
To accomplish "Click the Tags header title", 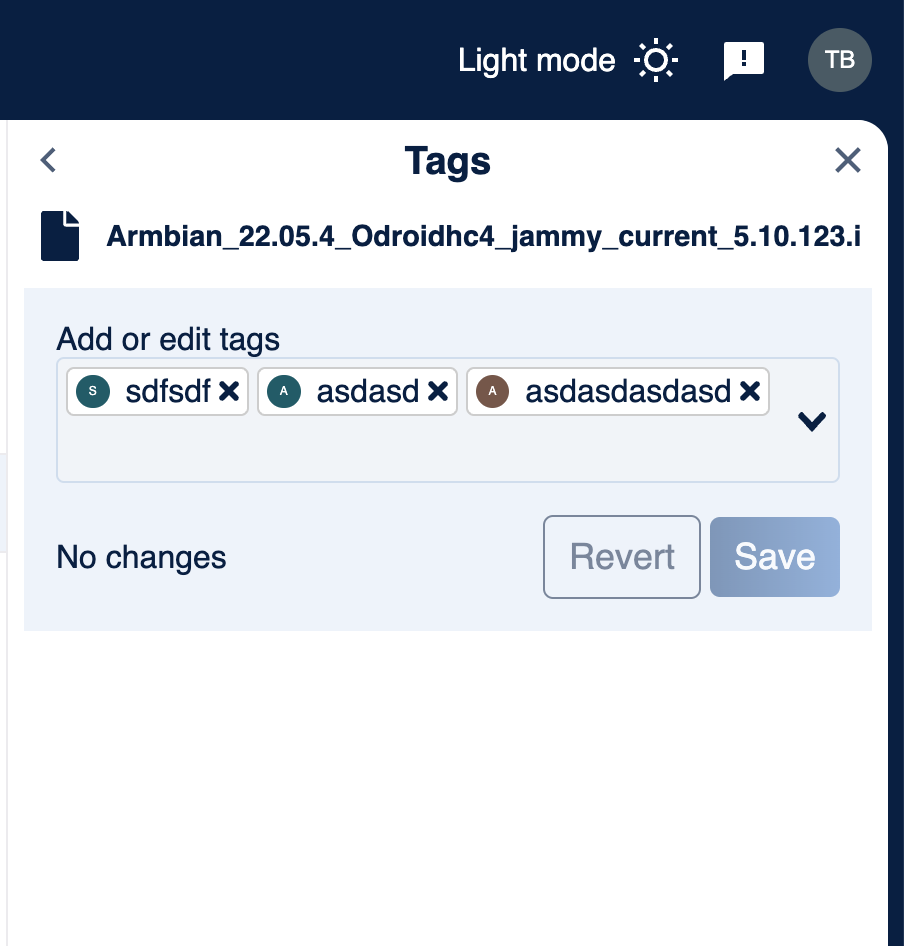I will coord(447,160).
